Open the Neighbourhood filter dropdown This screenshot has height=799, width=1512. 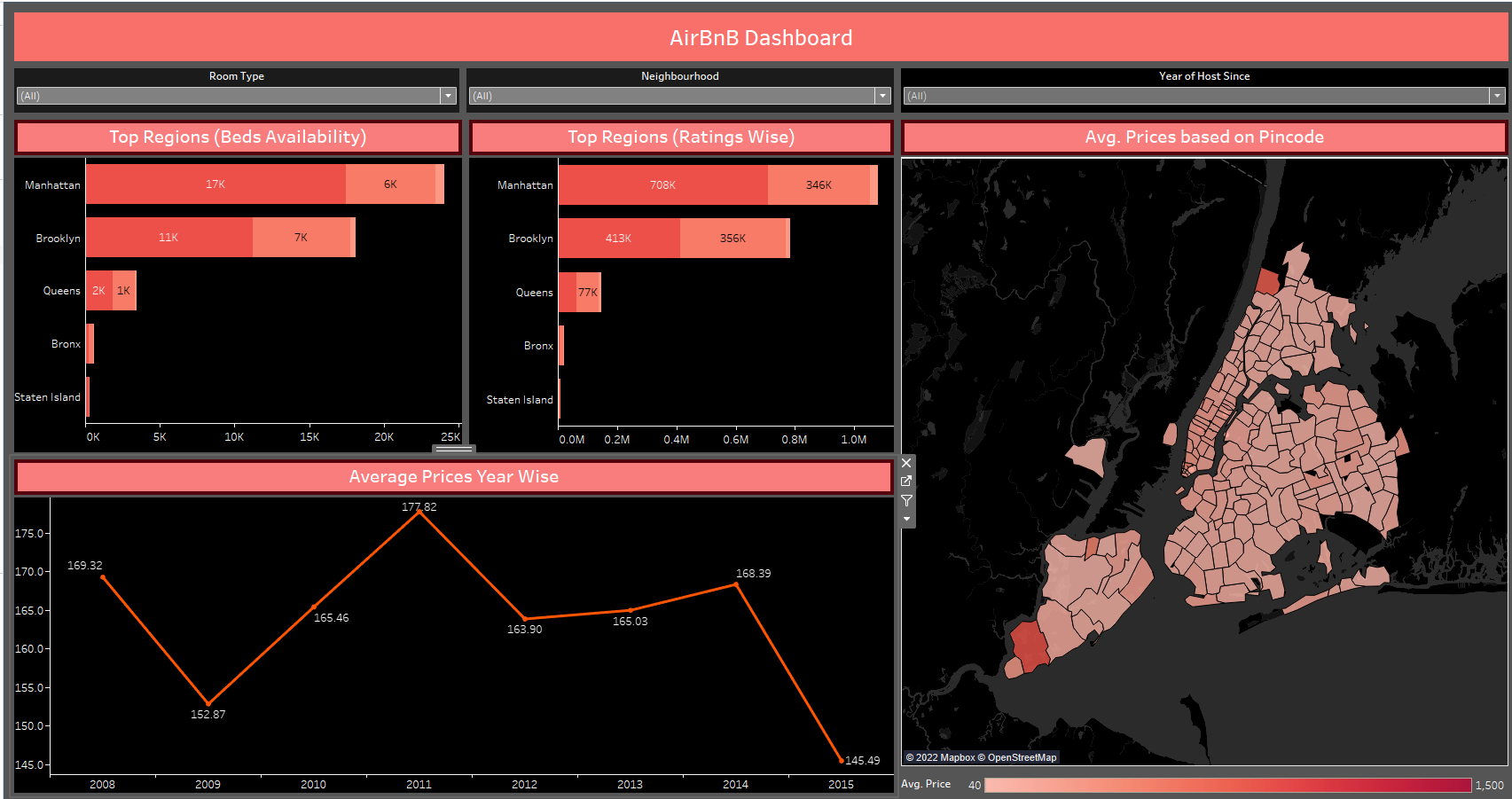click(882, 95)
